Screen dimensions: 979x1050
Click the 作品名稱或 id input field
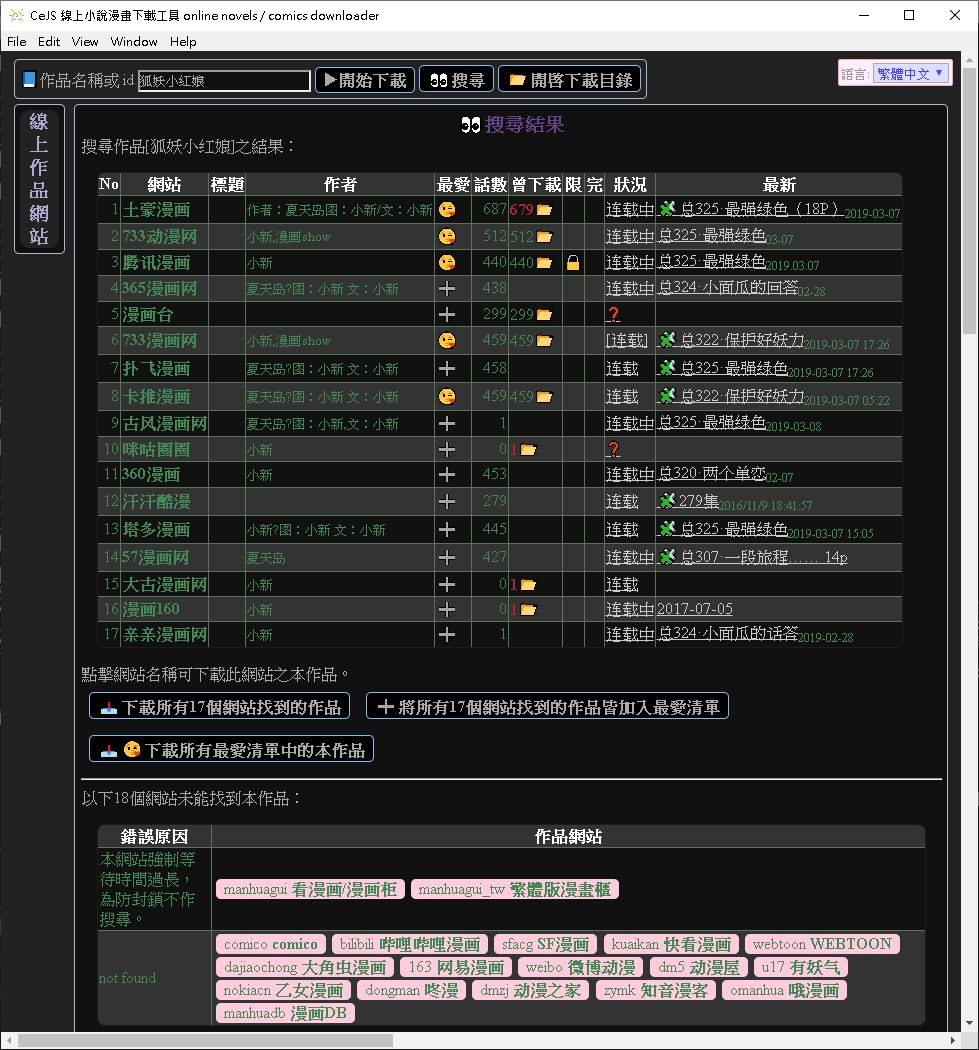click(224, 81)
